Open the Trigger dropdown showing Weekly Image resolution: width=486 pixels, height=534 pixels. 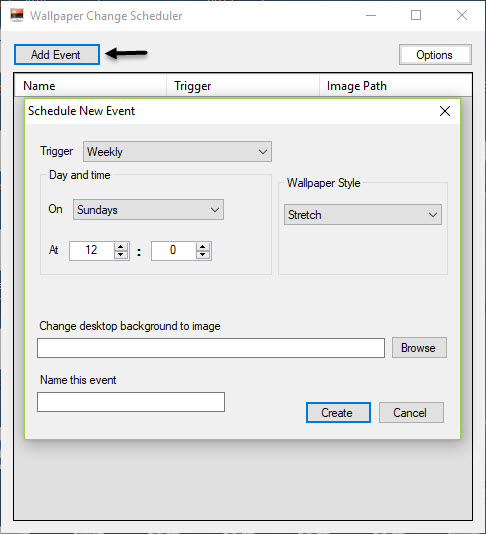click(x=177, y=152)
